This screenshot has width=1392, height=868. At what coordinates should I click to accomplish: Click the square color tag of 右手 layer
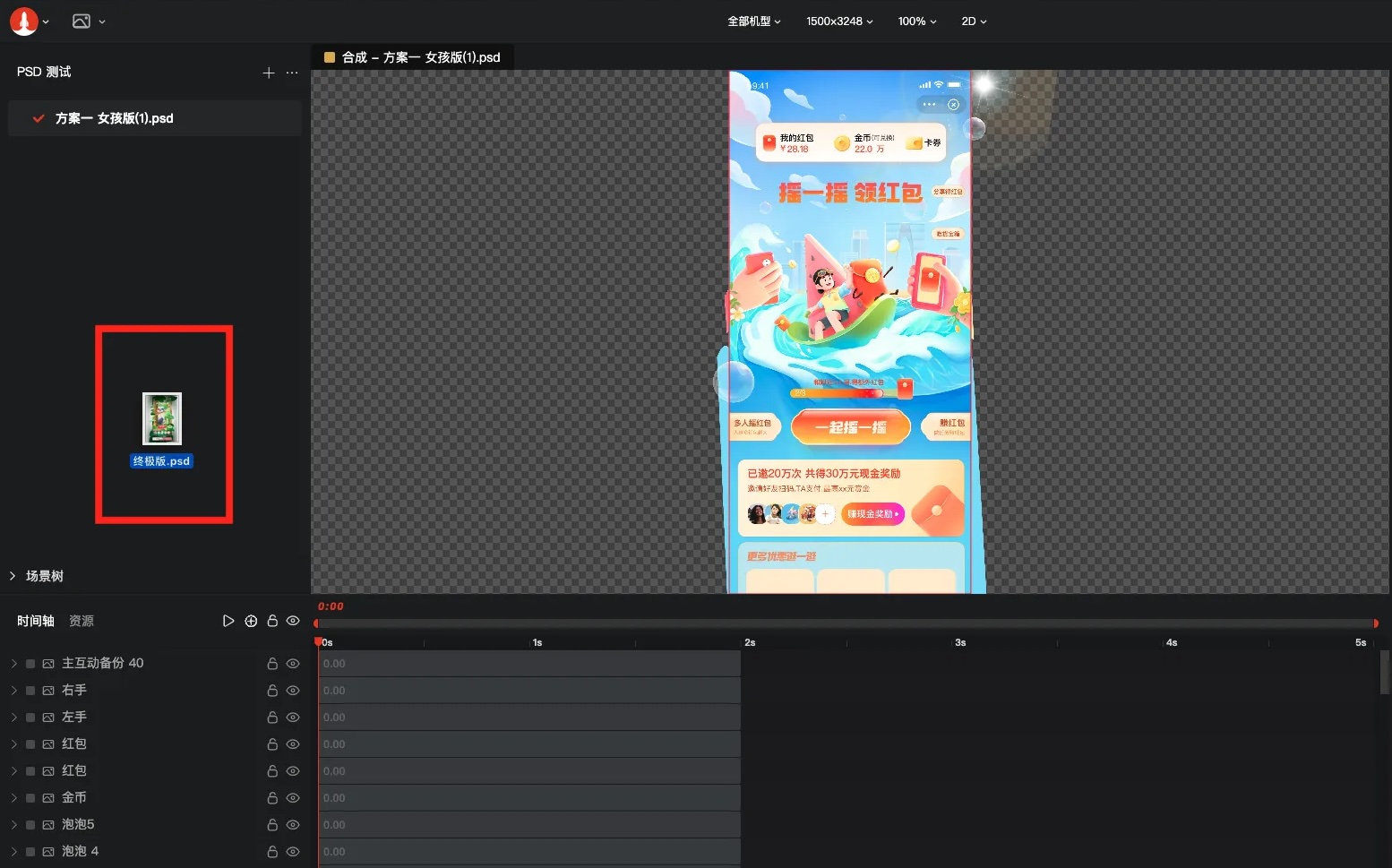pyautogui.click(x=30, y=691)
